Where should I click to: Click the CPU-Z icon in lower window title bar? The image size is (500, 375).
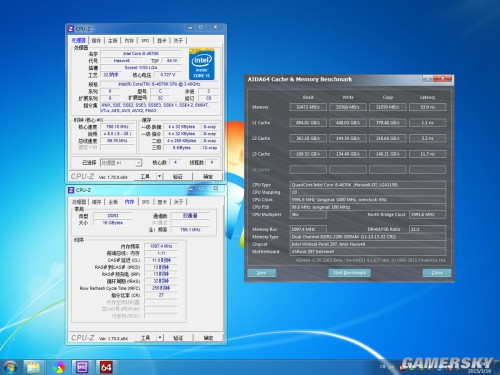(71, 190)
